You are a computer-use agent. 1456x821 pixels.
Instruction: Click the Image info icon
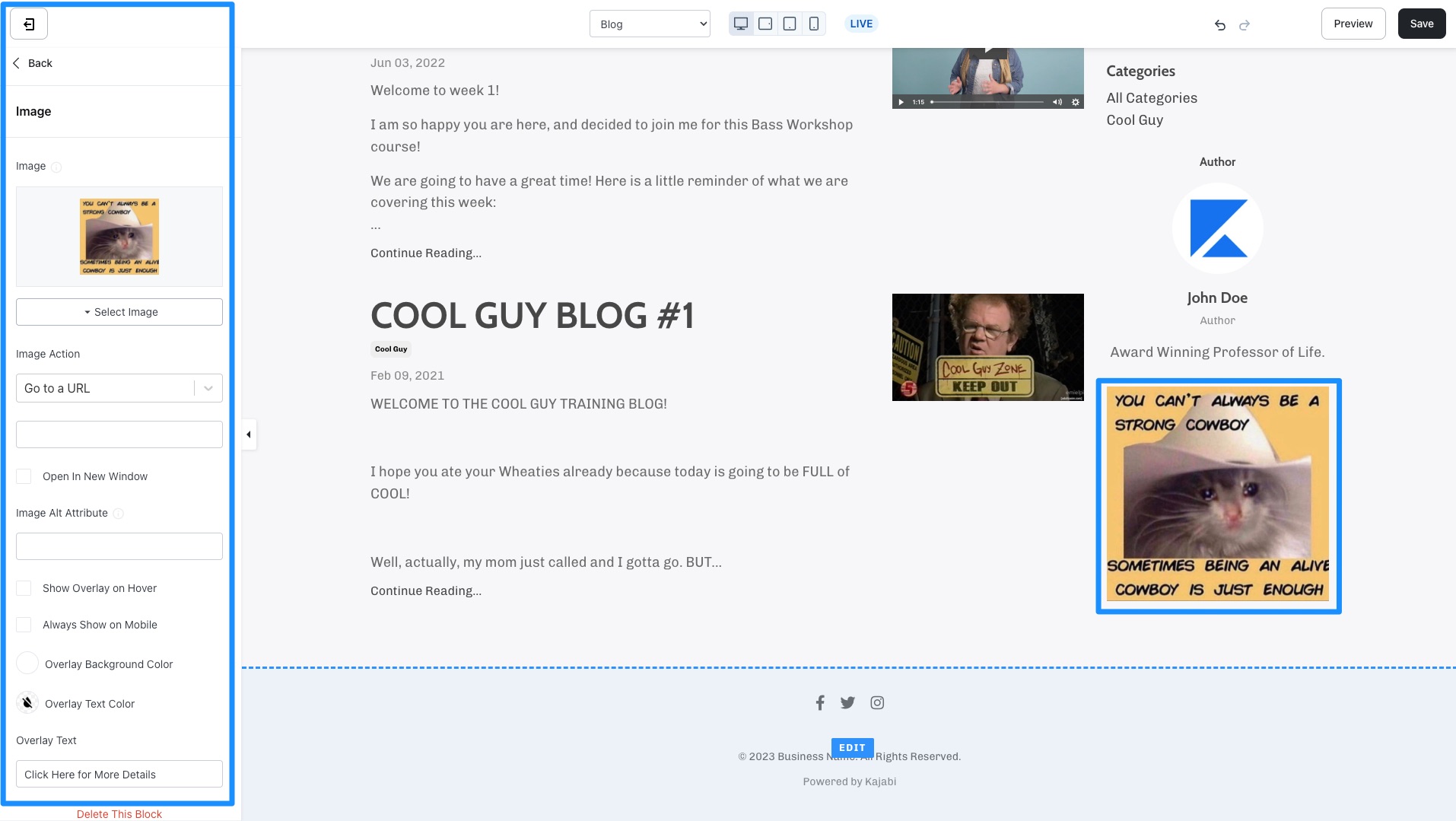(x=56, y=167)
